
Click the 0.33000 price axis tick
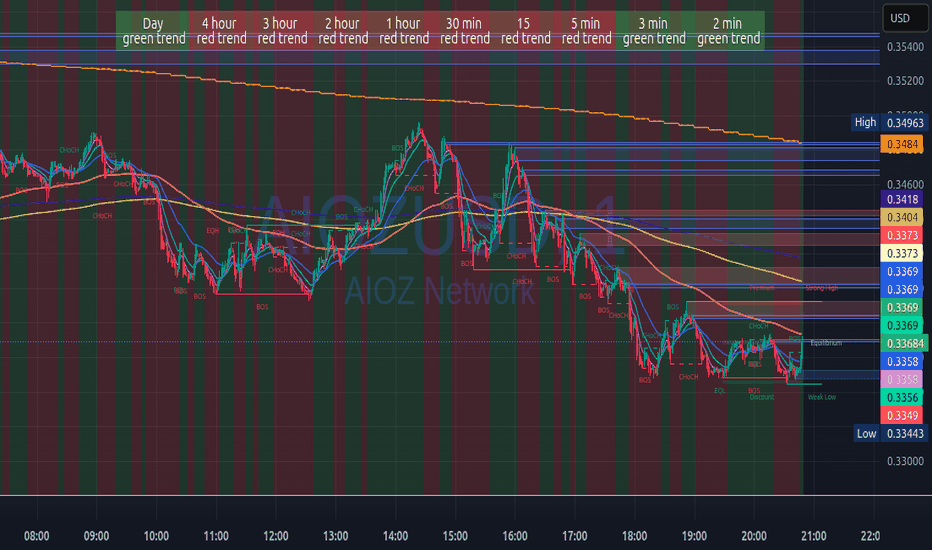[905, 461]
